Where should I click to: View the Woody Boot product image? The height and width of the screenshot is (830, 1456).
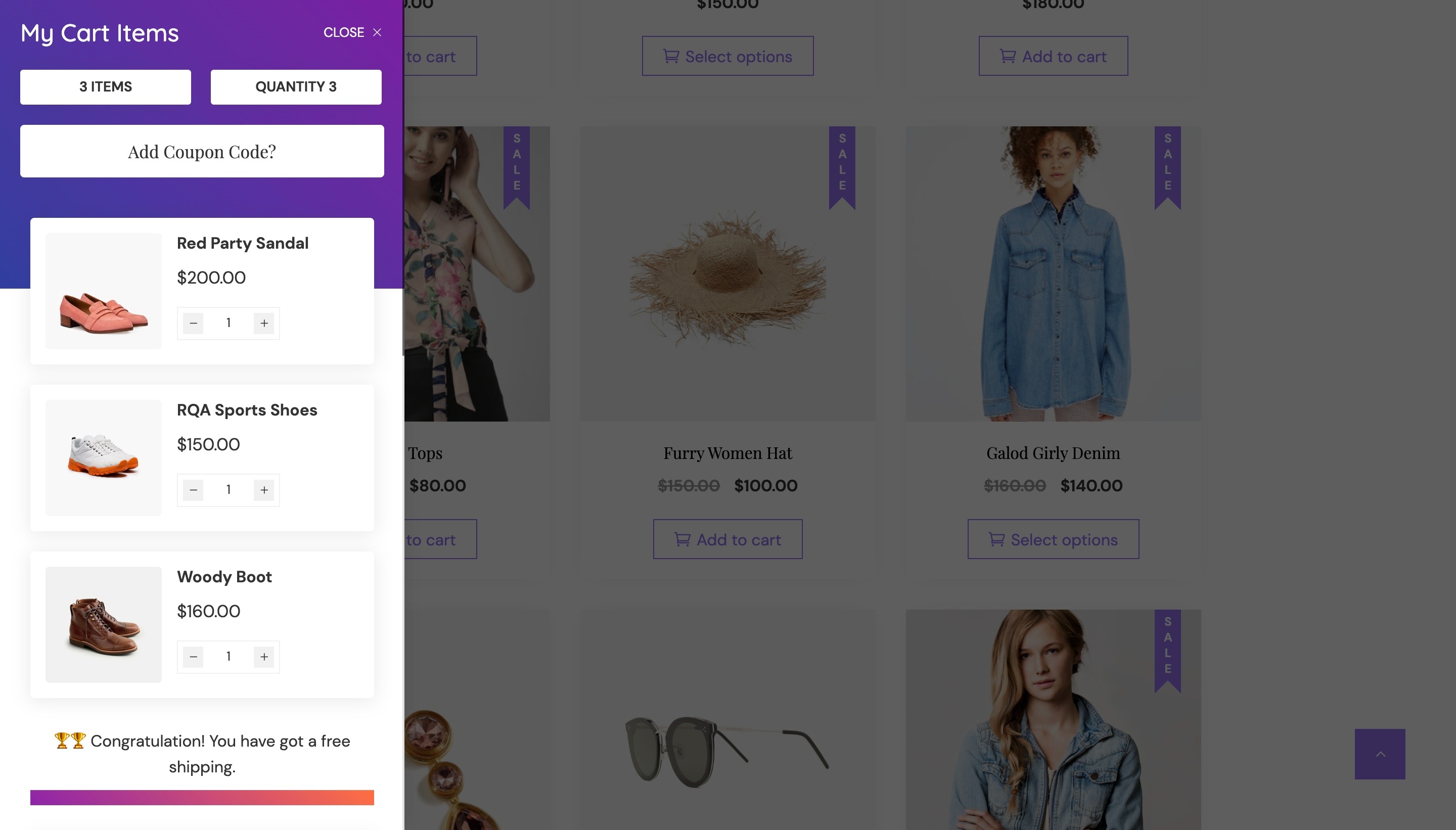click(x=103, y=624)
